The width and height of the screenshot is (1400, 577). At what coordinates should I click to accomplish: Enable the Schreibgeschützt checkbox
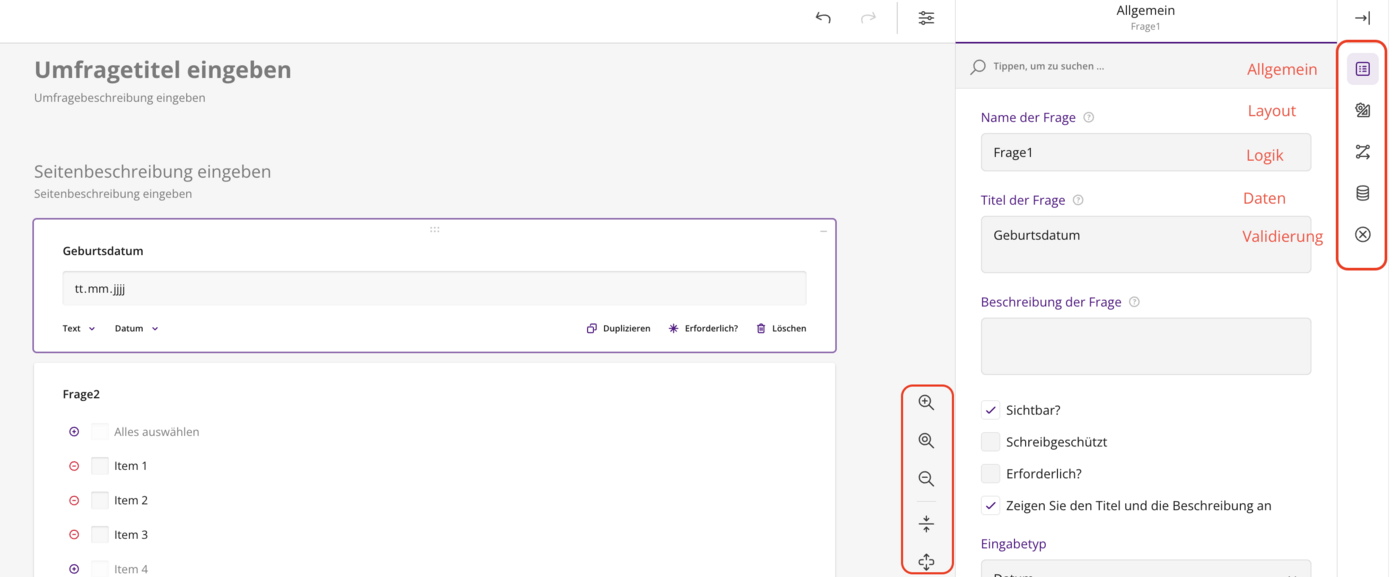(x=990, y=442)
